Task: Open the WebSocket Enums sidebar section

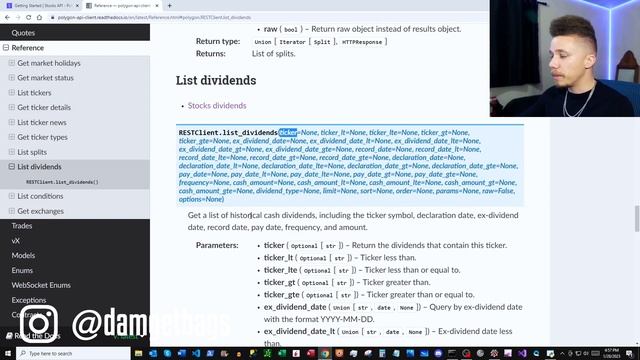Action: 41,285
